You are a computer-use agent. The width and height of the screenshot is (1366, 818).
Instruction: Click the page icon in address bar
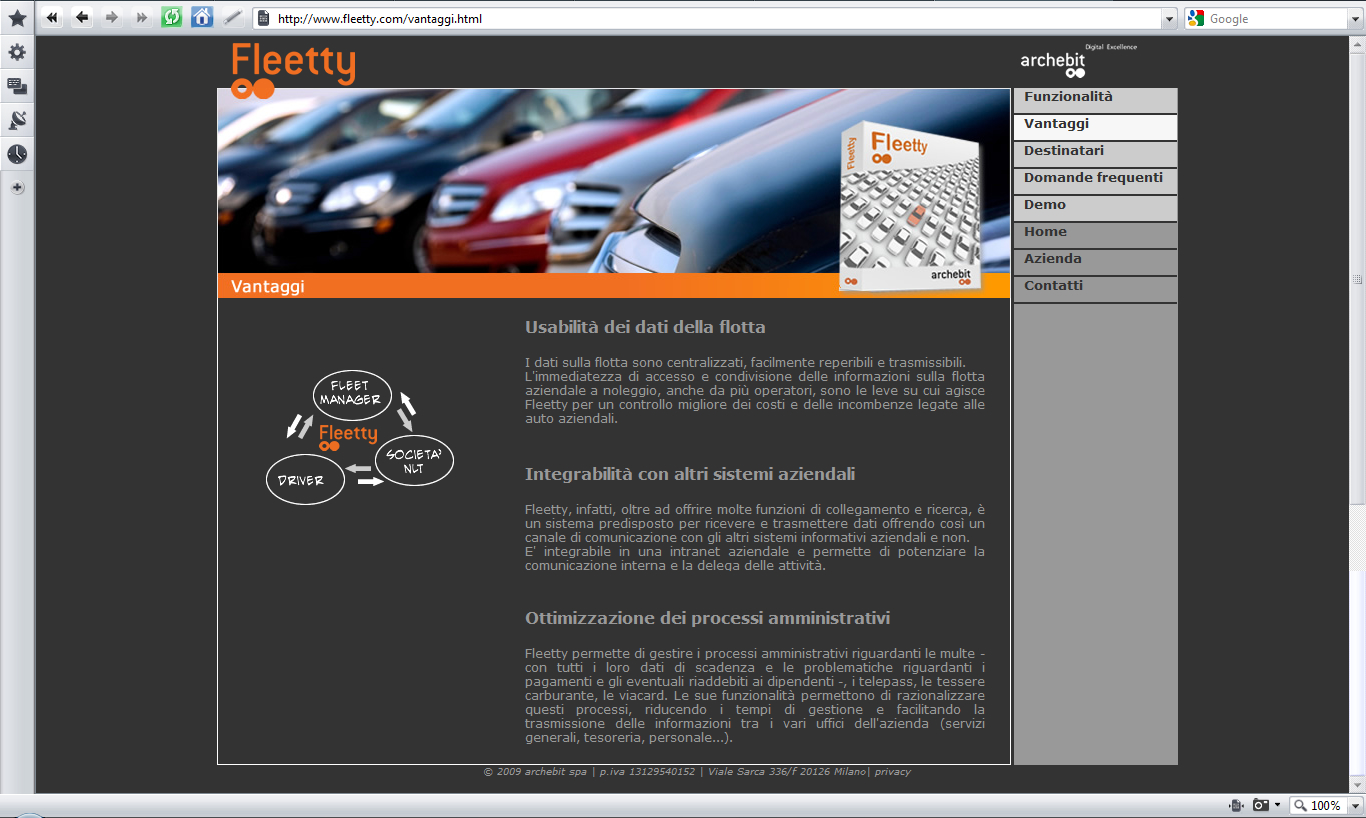click(x=264, y=18)
